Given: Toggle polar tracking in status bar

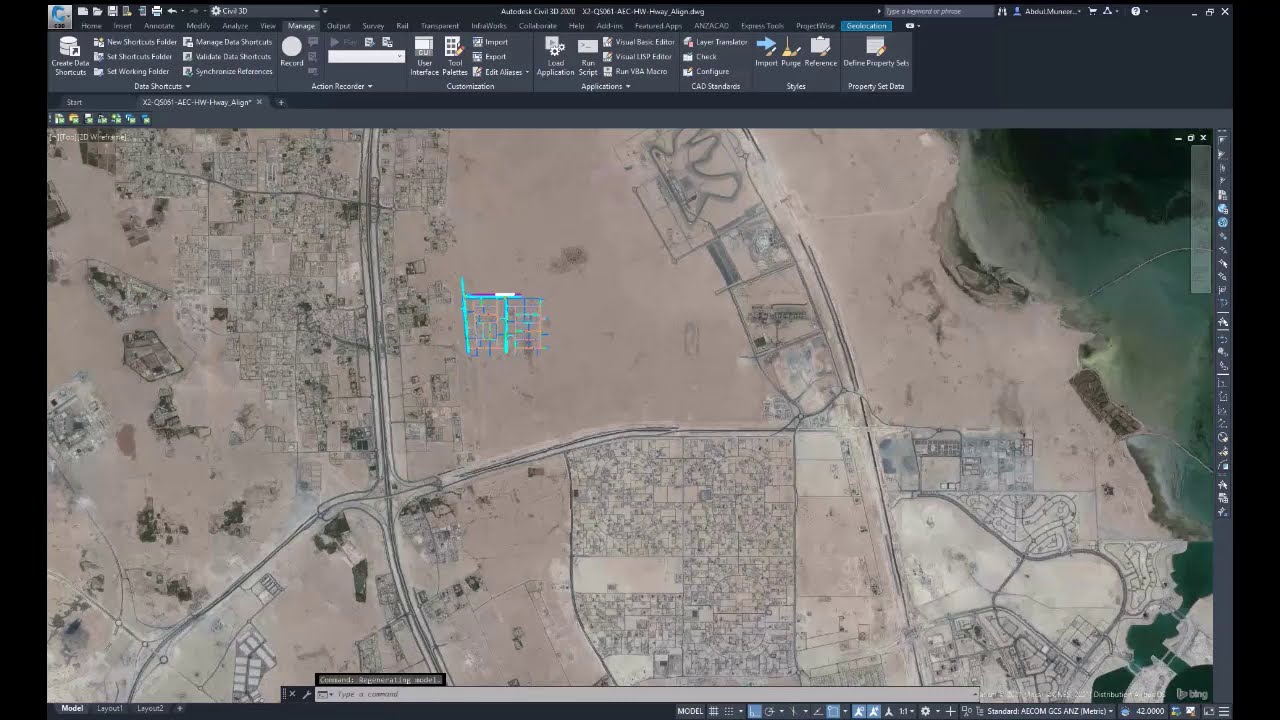Looking at the screenshot, I should (x=770, y=711).
